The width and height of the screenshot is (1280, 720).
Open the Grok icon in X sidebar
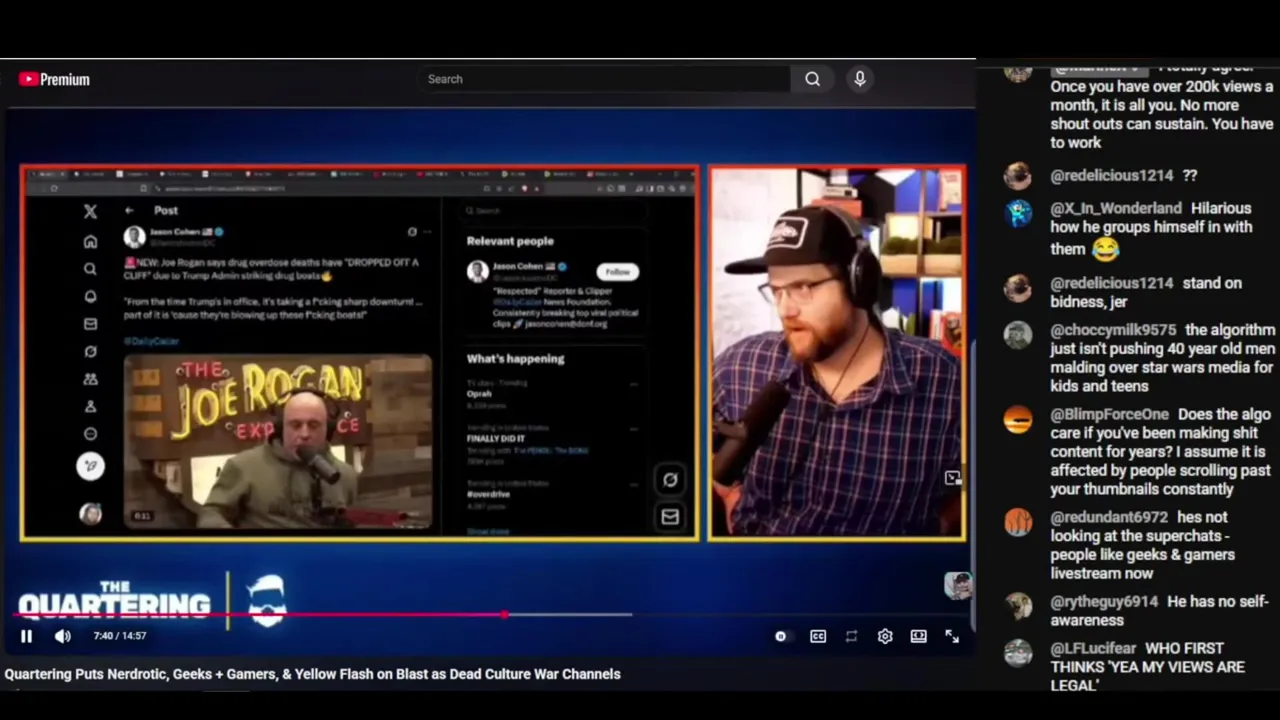pos(90,352)
